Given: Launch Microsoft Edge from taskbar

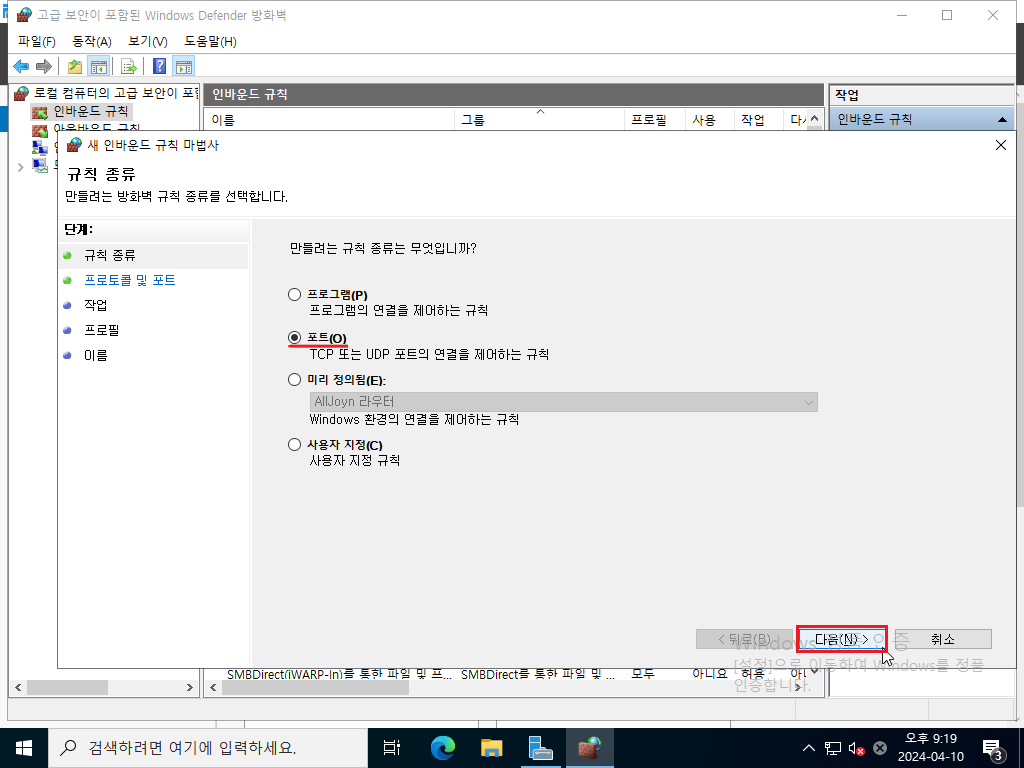Looking at the screenshot, I should pyautogui.click(x=442, y=748).
